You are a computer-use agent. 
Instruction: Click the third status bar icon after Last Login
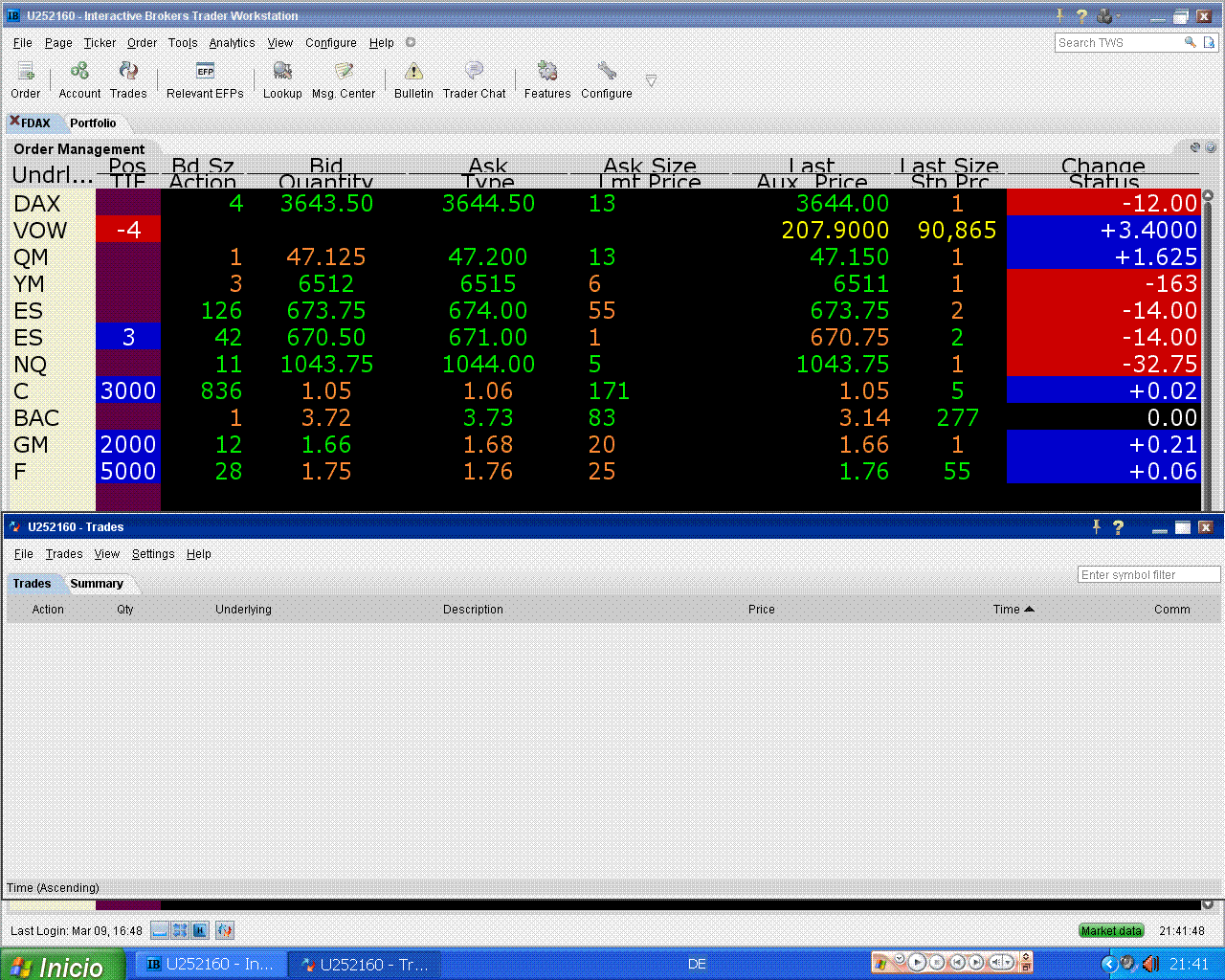200,930
